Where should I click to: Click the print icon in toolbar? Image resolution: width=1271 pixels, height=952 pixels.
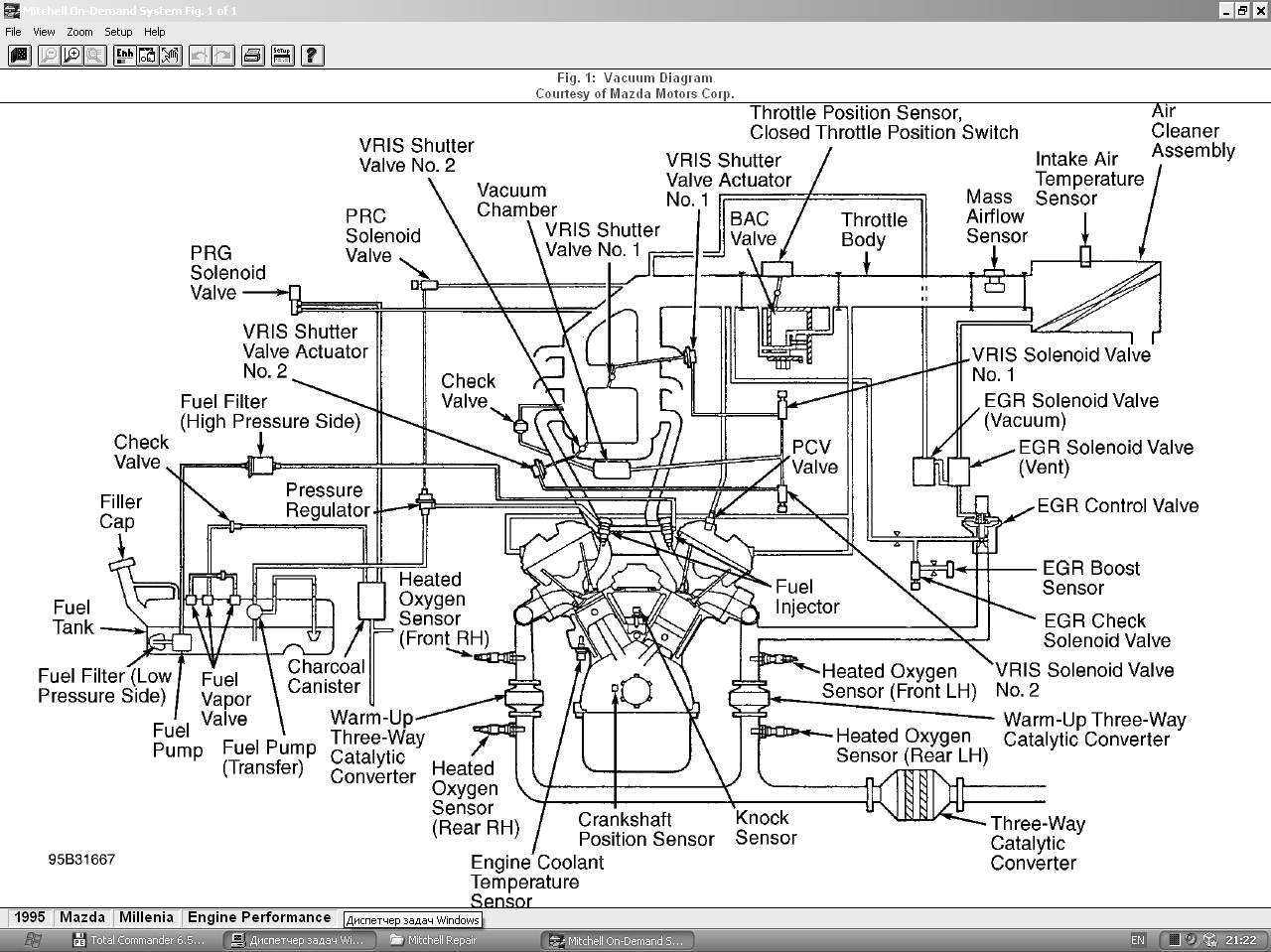[x=252, y=56]
